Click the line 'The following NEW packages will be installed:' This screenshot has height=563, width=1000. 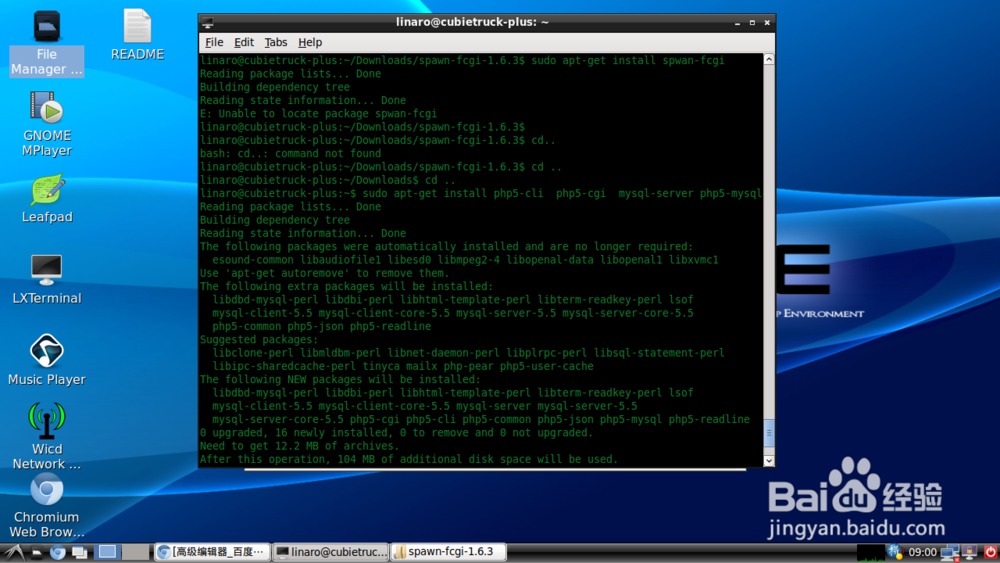(340, 379)
